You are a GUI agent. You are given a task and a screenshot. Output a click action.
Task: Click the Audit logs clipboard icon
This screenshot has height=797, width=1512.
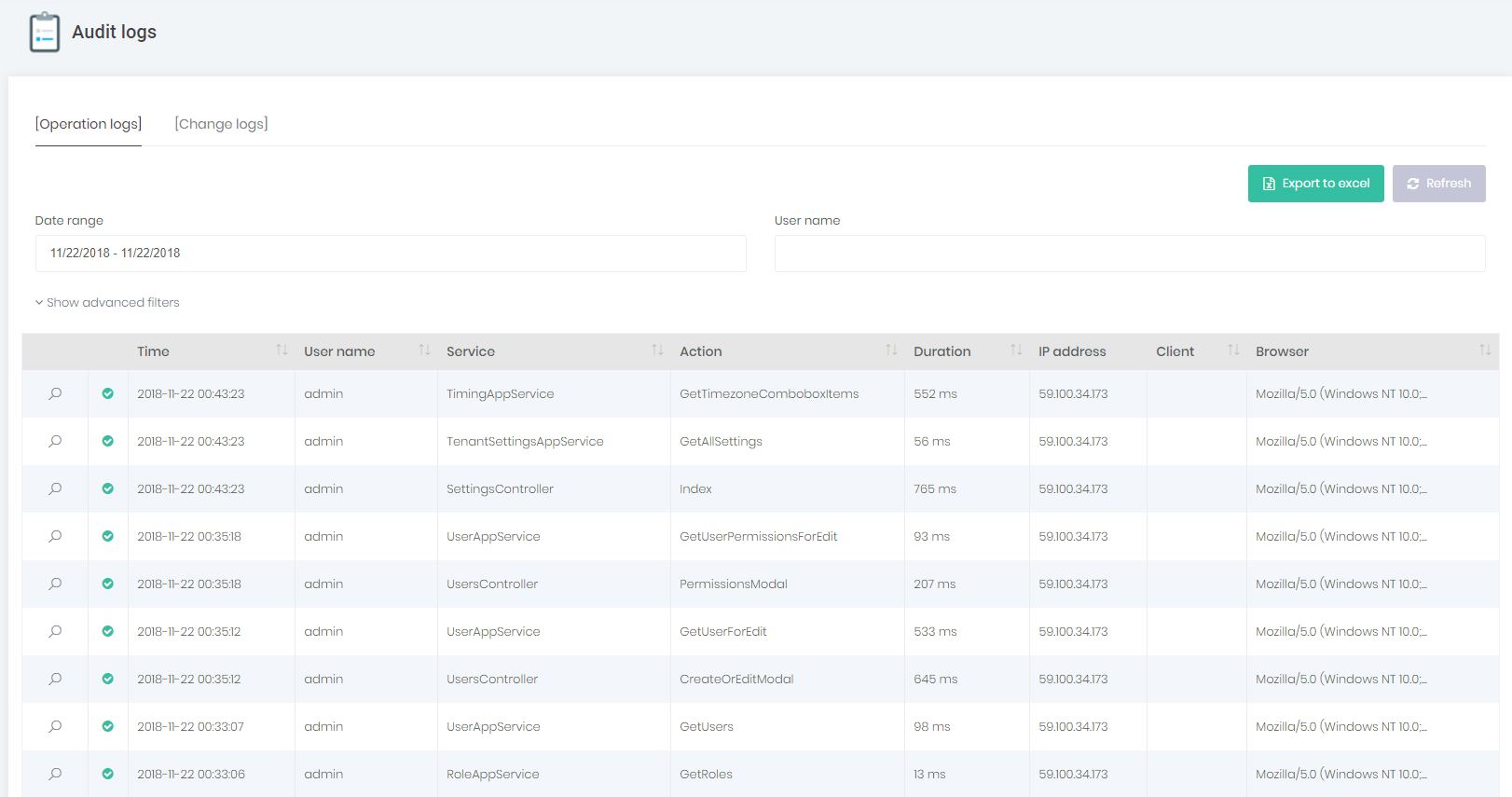[44, 33]
